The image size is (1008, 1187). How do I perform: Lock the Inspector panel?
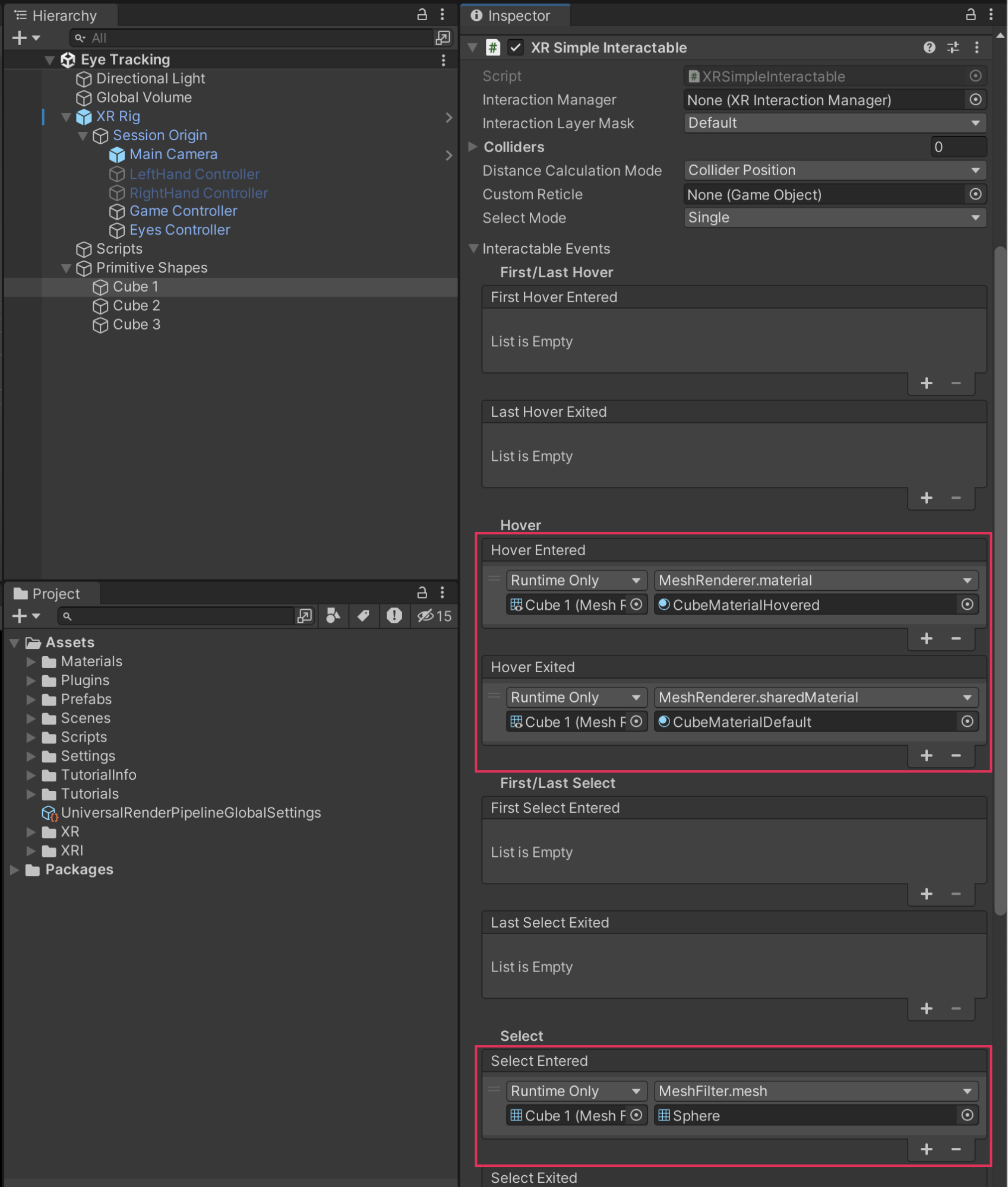click(x=971, y=15)
